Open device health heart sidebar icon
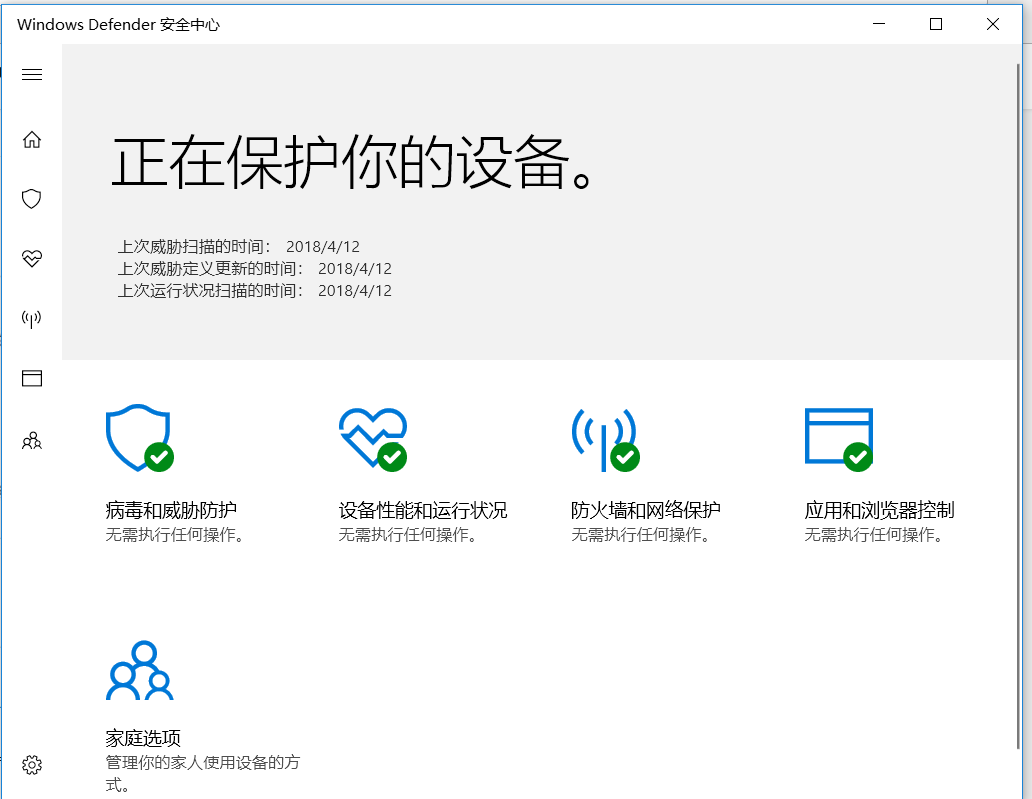The height and width of the screenshot is (799, 1032). tap(32, 258)
